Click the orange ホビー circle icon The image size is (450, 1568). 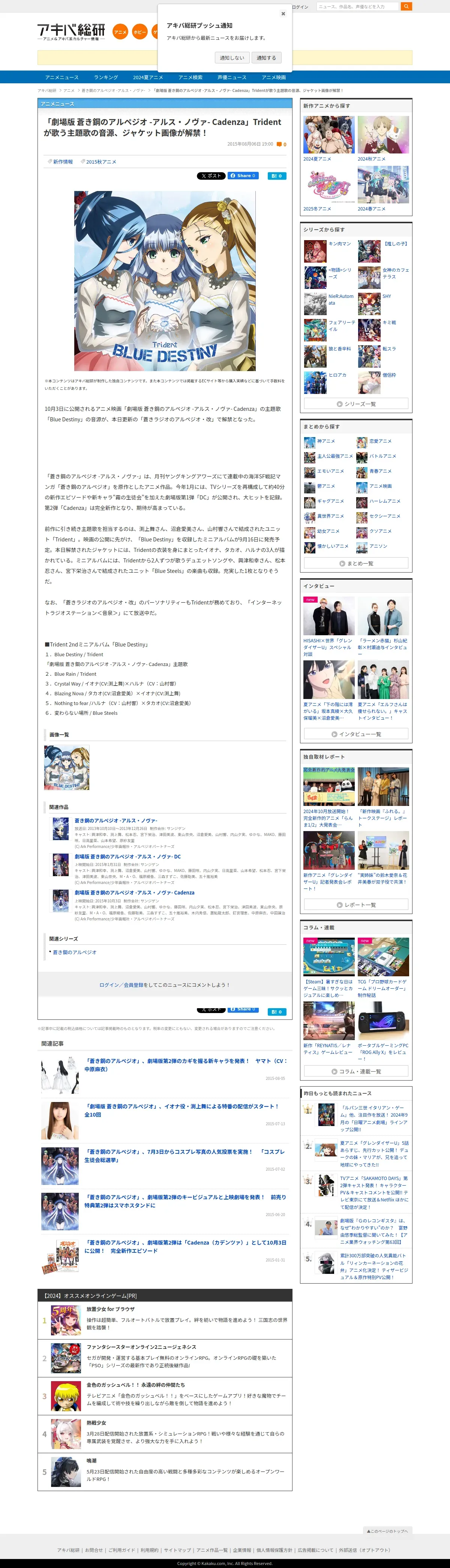point(140,32)
